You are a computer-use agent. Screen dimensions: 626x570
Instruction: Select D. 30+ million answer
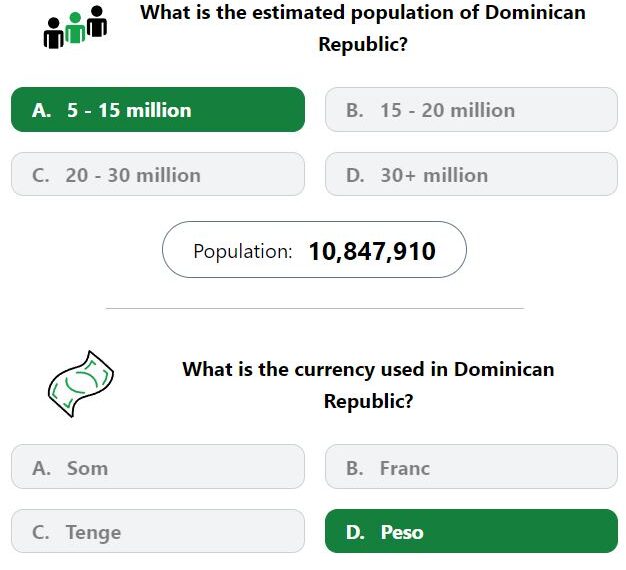(x=471, y=174)
